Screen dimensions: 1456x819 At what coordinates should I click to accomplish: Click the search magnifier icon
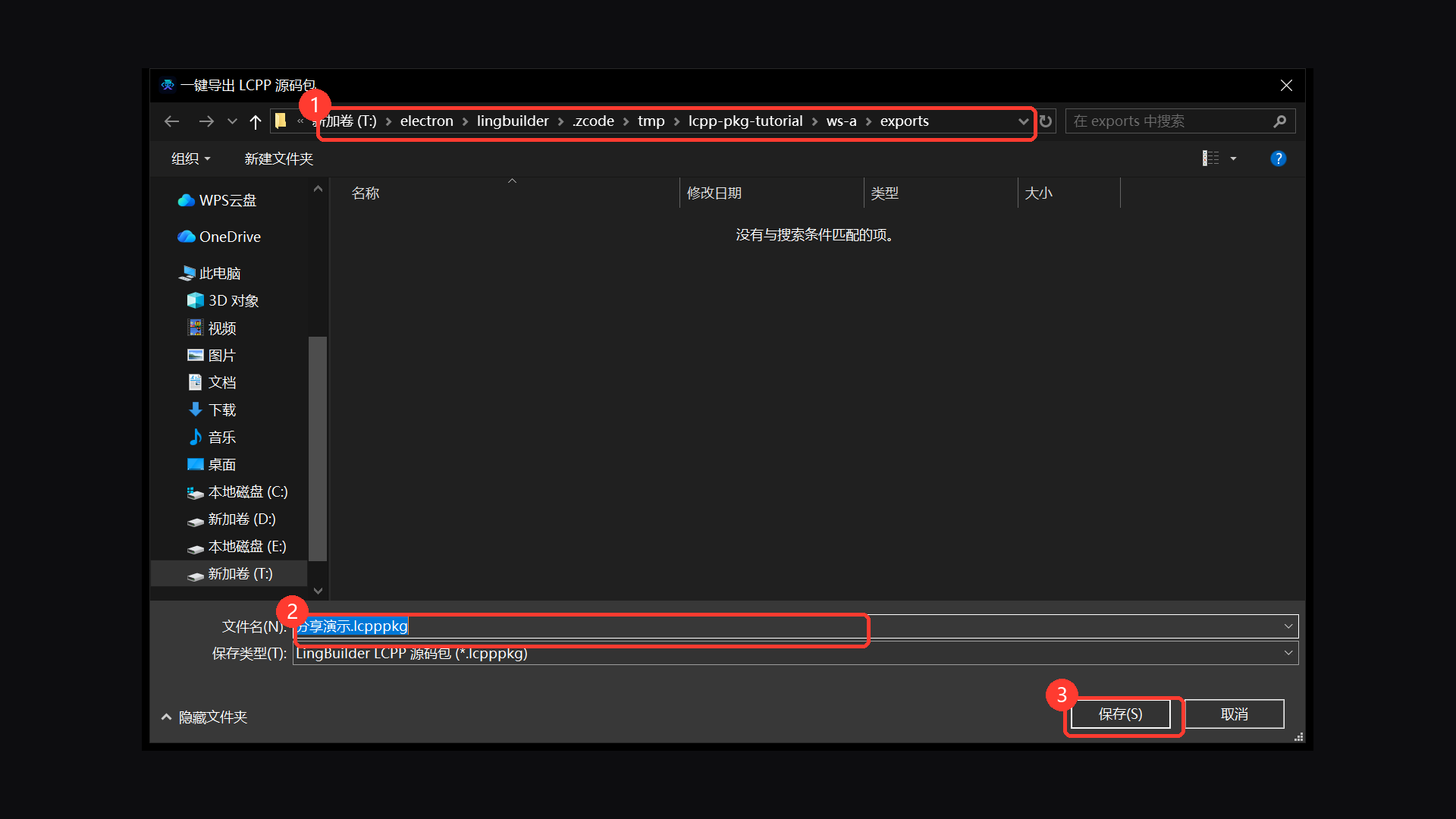tap(1280, 121)
